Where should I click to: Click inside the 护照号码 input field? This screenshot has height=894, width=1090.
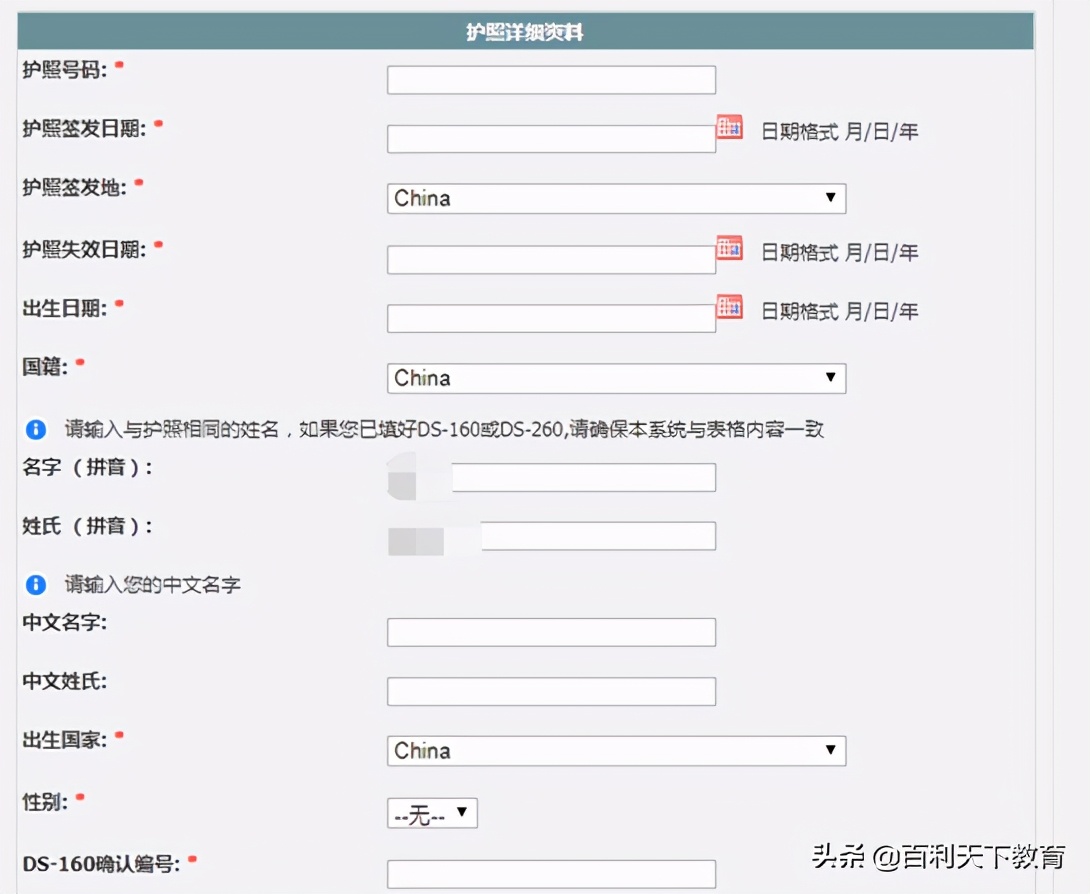[x=551, y=79]
